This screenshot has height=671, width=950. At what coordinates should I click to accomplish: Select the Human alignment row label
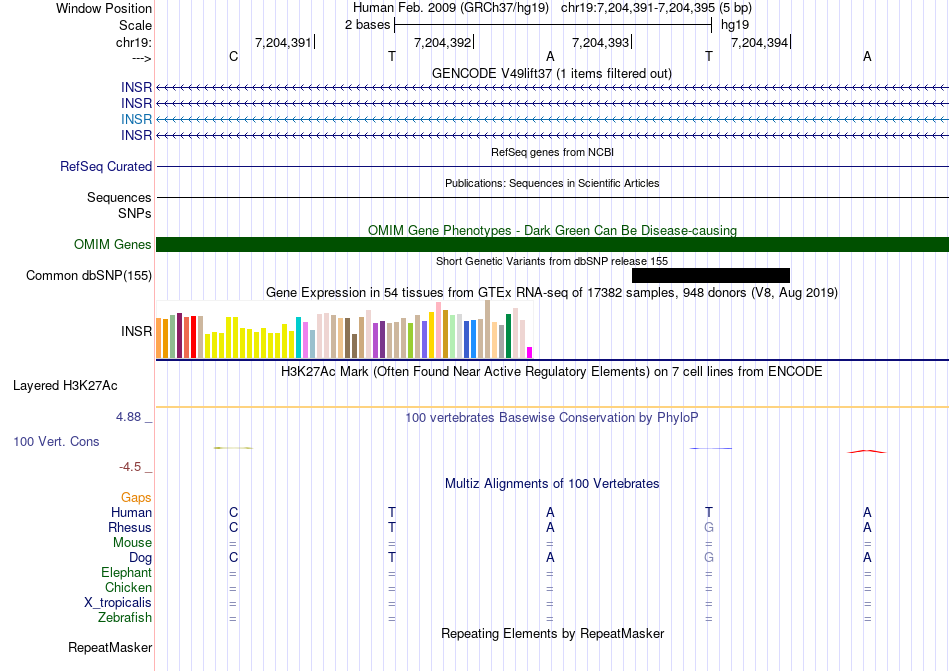coord(131,512)
